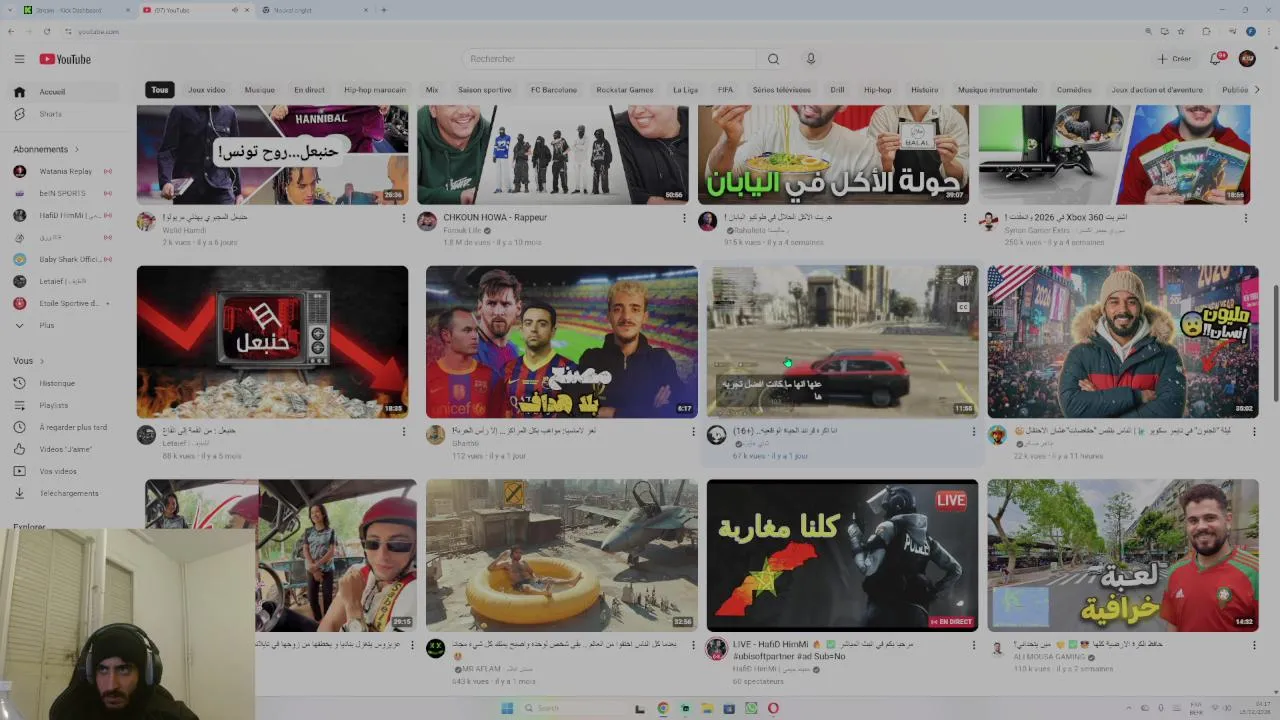Expand the Vous section chevron

click(42, 361)
